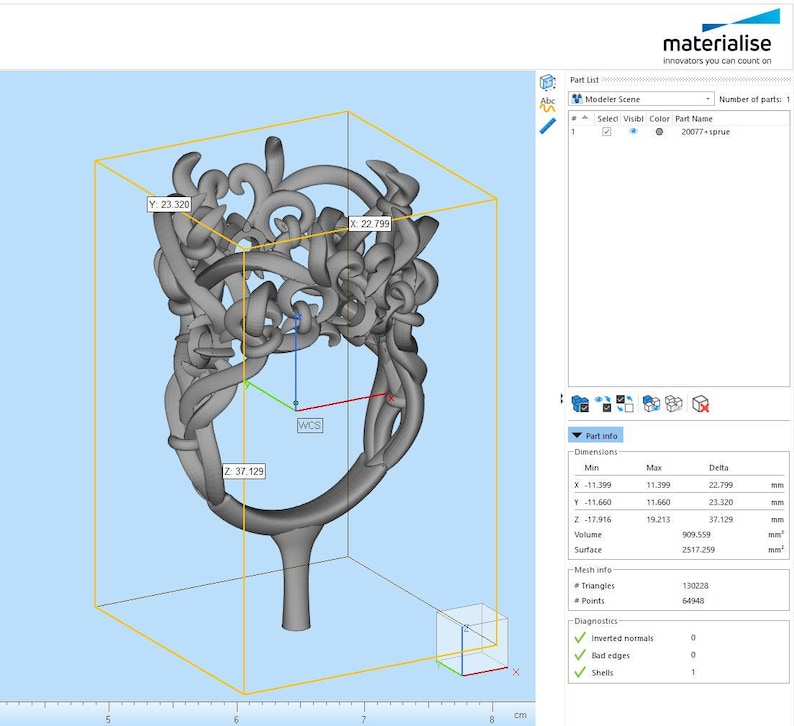Click the Y delta value 23.320
Screen dimensions: 794x726
(x=721, y=502)
